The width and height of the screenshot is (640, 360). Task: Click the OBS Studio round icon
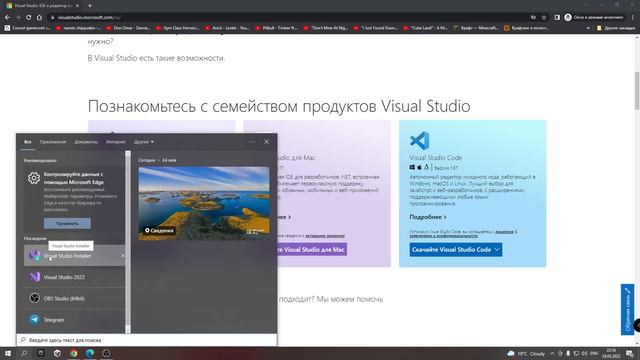35,298
